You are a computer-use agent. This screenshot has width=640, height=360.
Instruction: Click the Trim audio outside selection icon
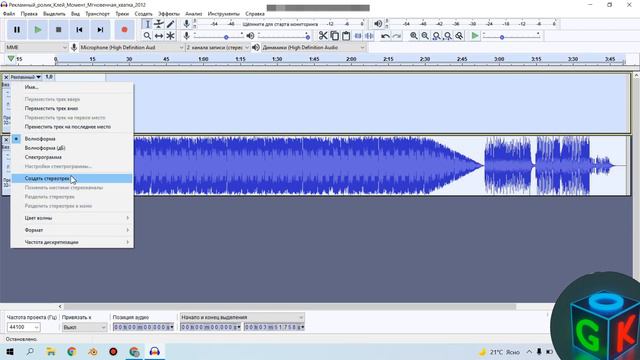point(358,36)
